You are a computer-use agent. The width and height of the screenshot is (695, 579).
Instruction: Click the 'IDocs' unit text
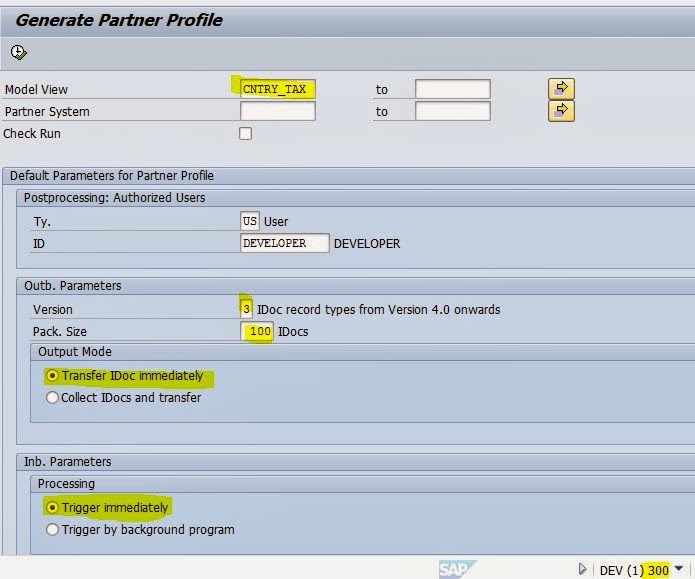(293, 332)
